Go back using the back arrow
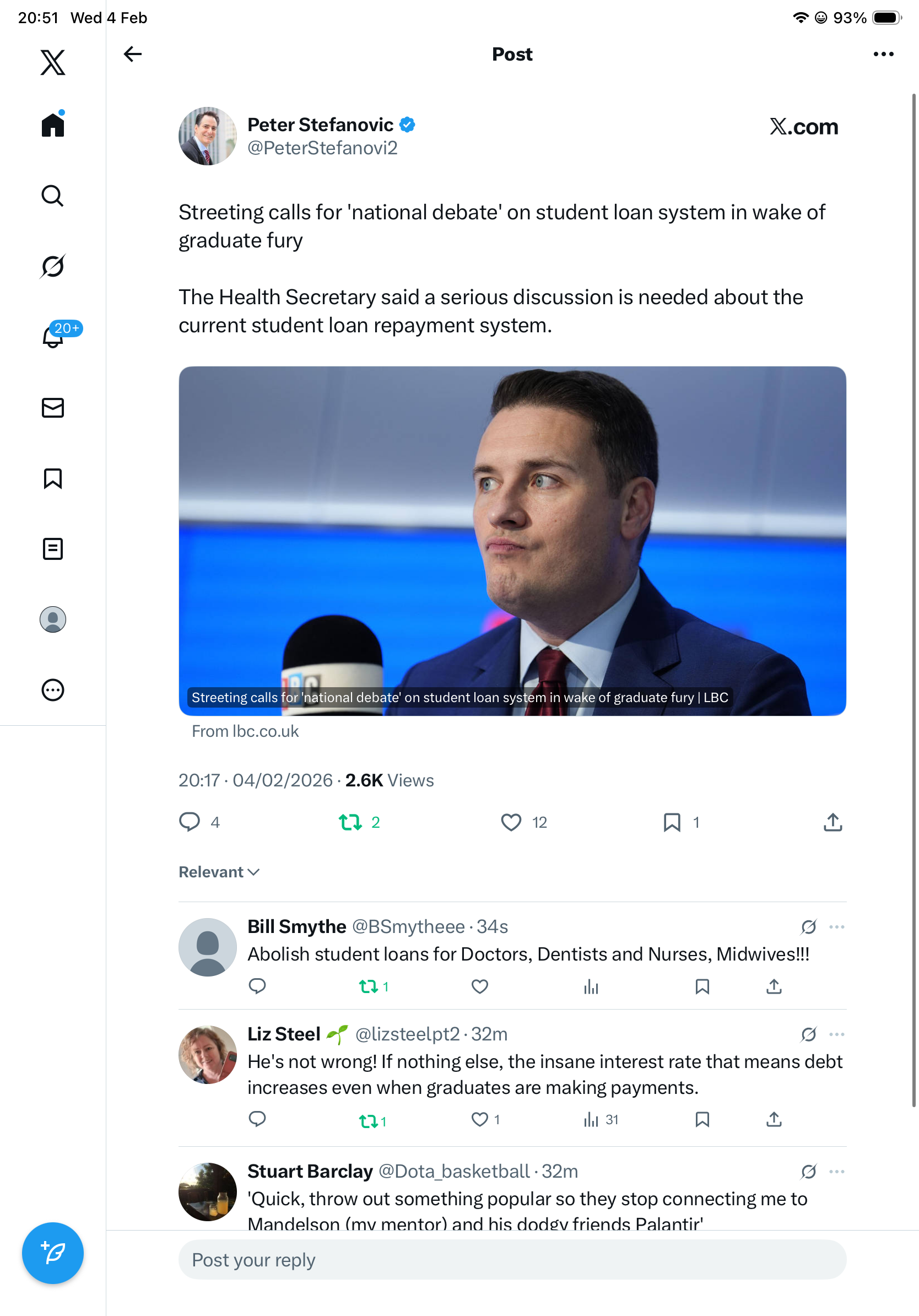The image size is (919, 1316). point(132,54)
